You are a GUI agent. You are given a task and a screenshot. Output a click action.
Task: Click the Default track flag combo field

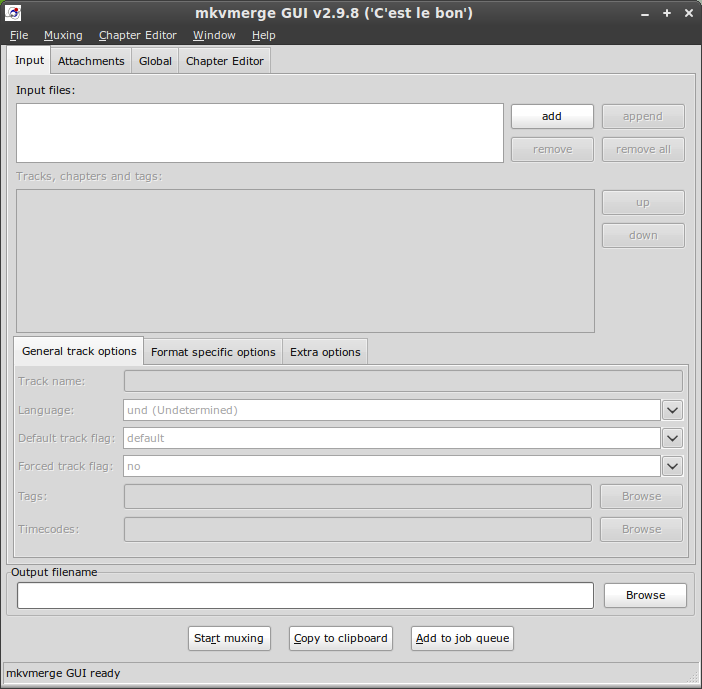pyautogui.click(x=392, y=438)
